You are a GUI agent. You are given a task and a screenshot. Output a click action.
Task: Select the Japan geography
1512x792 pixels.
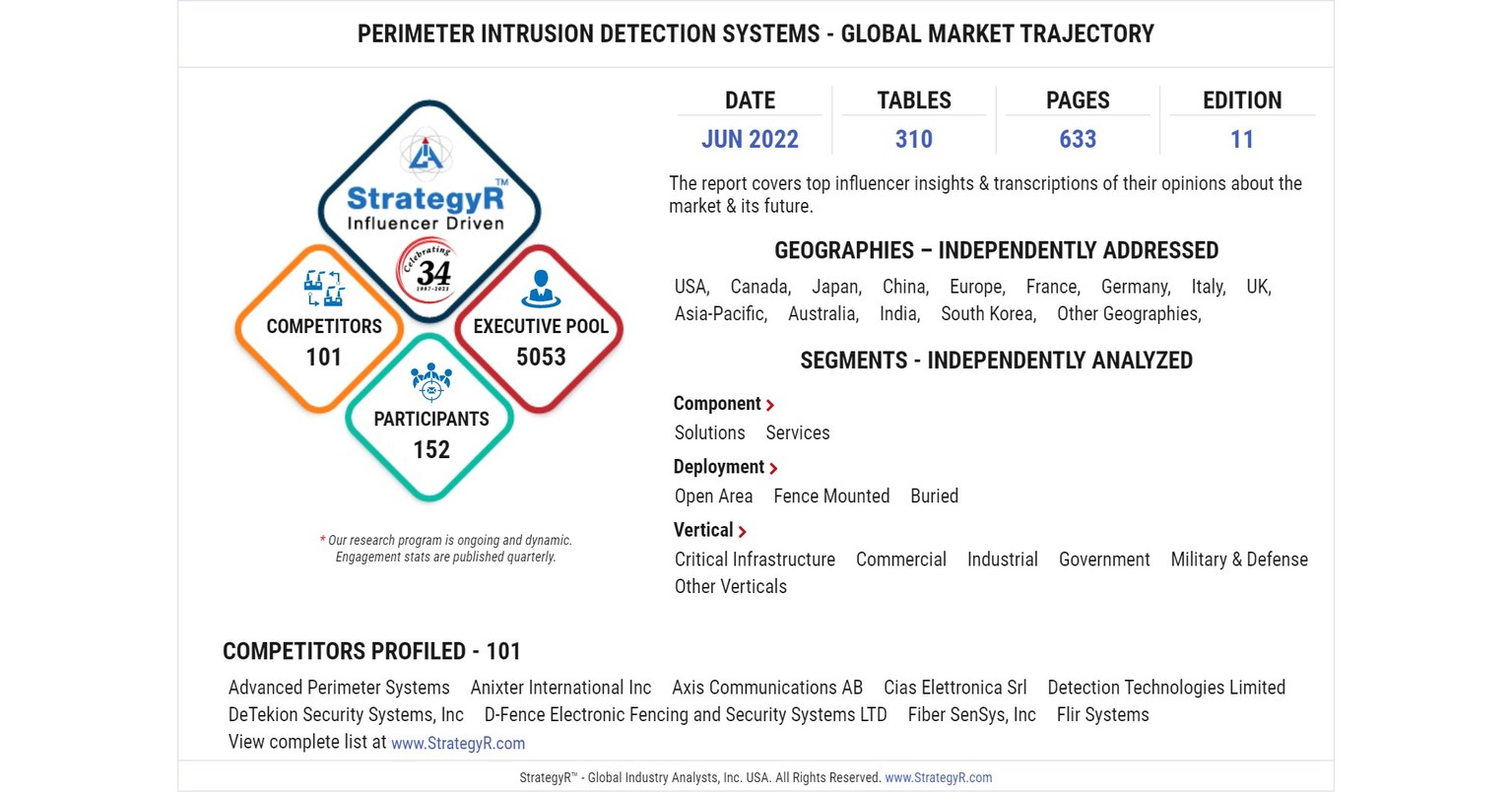[837, 287]
